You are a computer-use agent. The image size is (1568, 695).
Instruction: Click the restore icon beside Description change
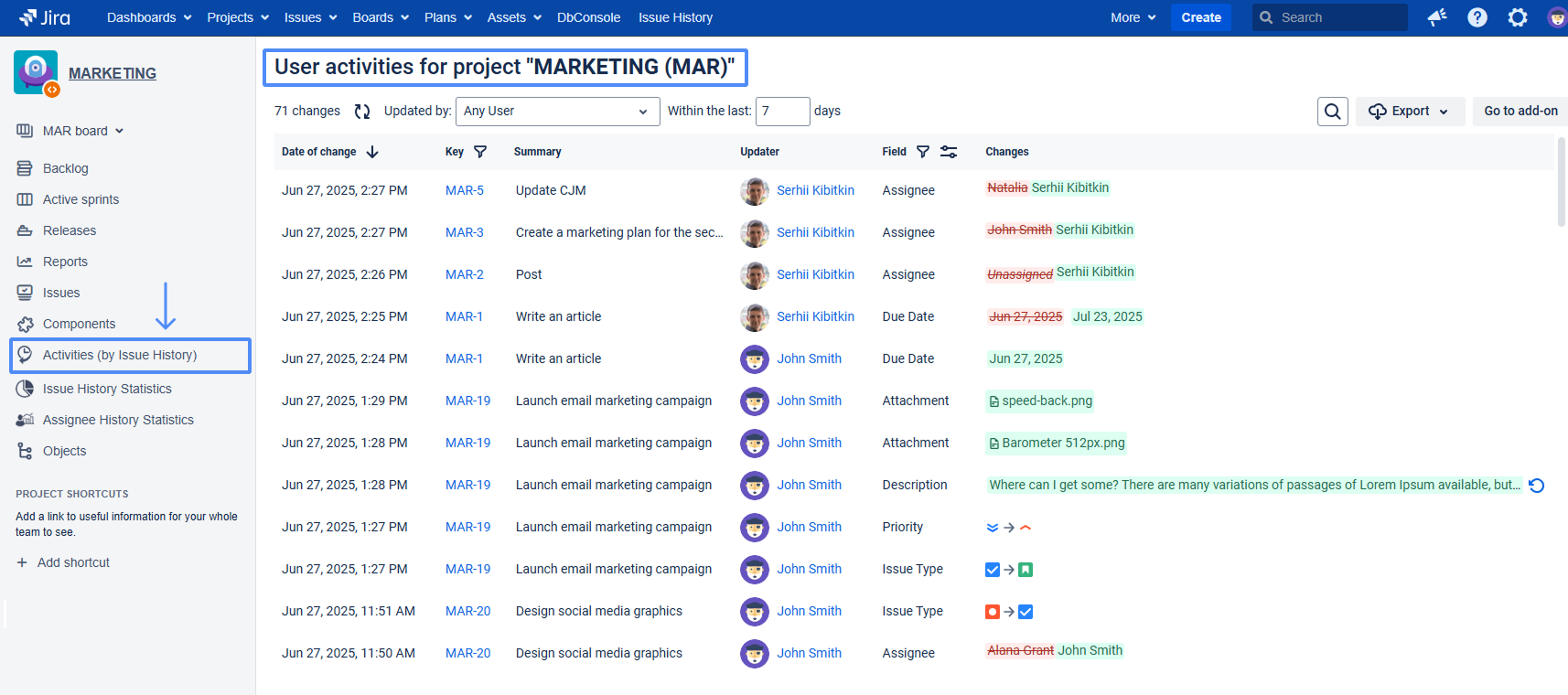(1537, 486)
